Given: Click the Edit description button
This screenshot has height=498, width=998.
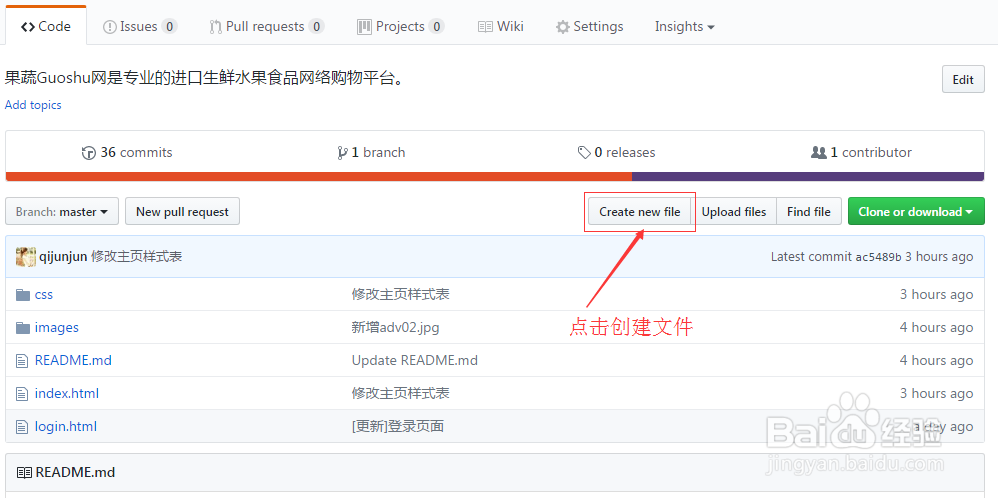Looking at the screenshot, I should [x=963, y=80].
